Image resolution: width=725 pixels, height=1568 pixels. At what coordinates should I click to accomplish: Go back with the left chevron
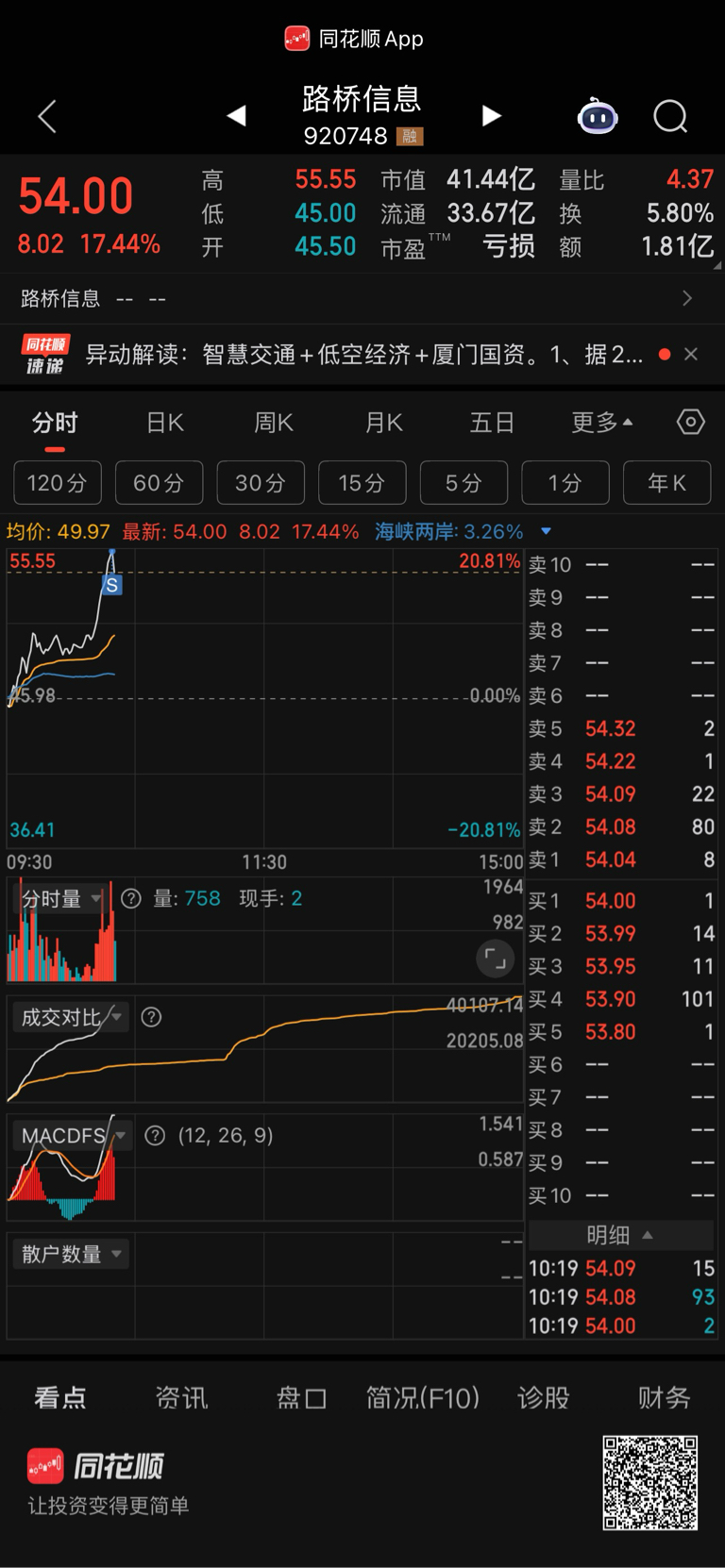[x=47, y=116]
